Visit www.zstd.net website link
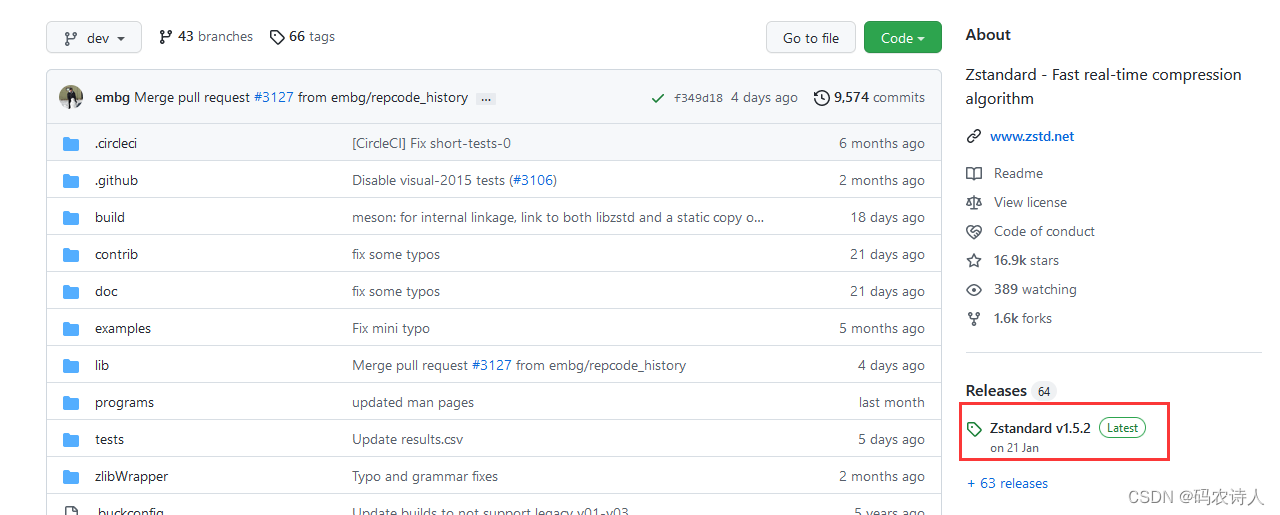 pos(1032,136)
